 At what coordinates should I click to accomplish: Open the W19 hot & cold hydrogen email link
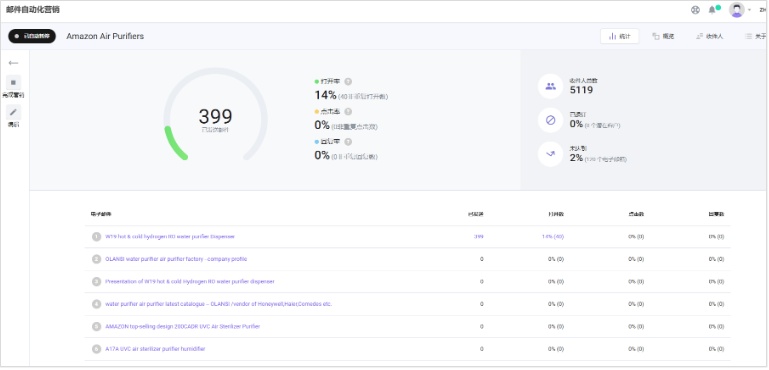pyautogui.click(x=170, y=237)
